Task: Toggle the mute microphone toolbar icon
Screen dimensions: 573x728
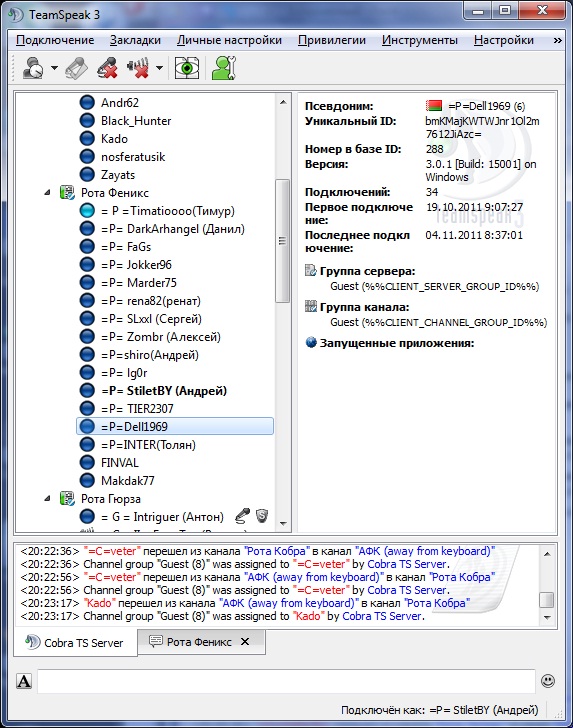Action: tap(107, 68)
